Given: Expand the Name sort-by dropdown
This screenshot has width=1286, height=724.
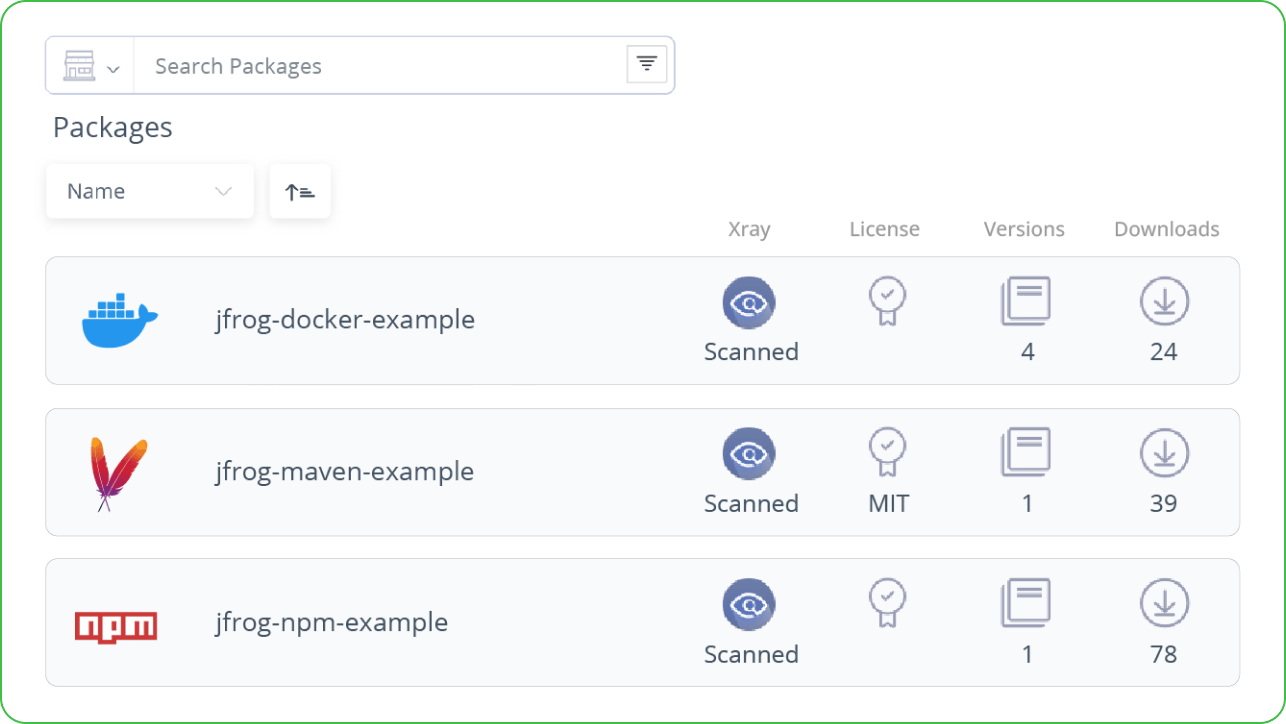Looking at the screenshot, I should click(x=150, y=191).
